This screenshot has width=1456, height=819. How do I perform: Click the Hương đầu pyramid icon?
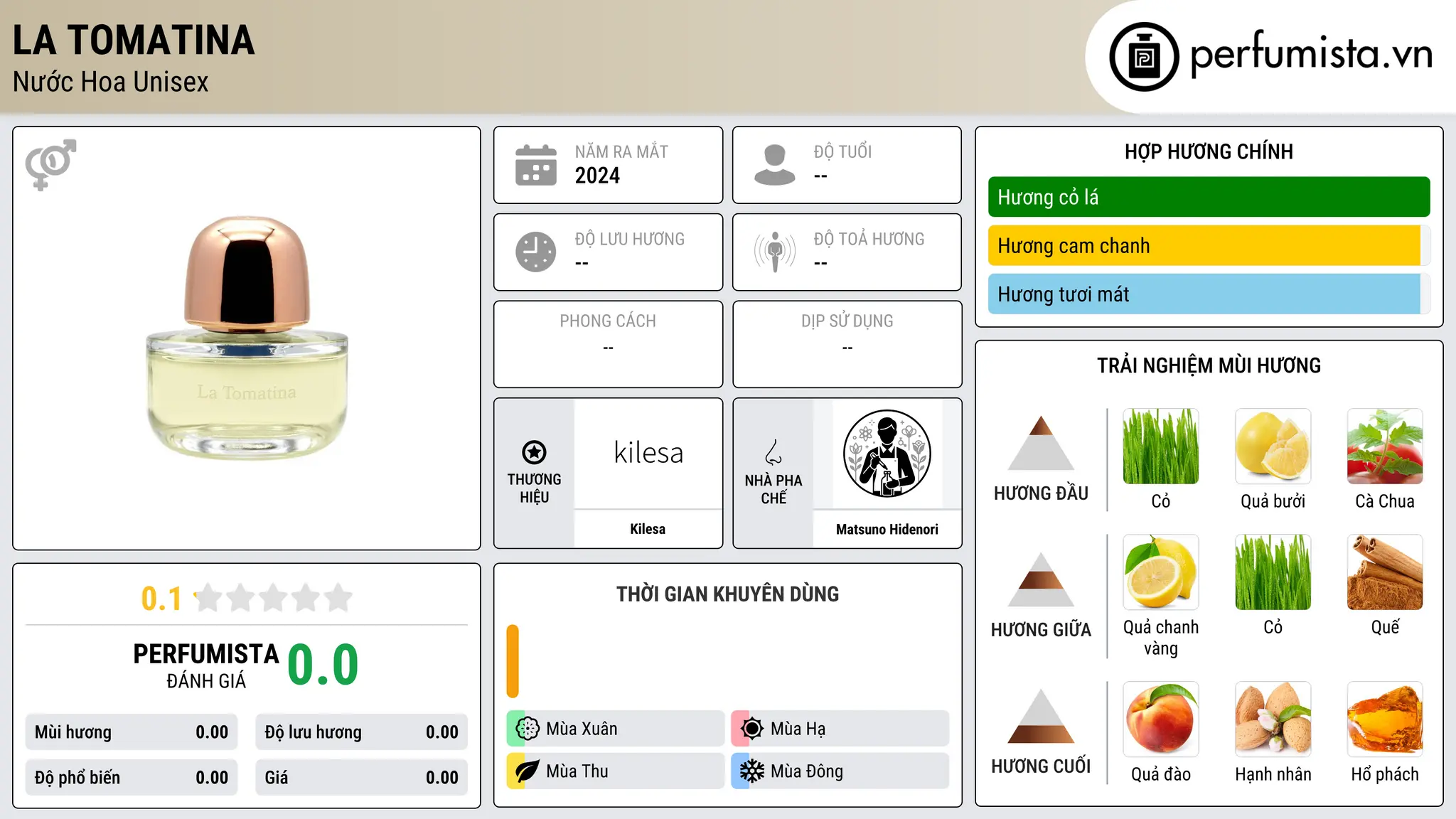point(1041,443)
